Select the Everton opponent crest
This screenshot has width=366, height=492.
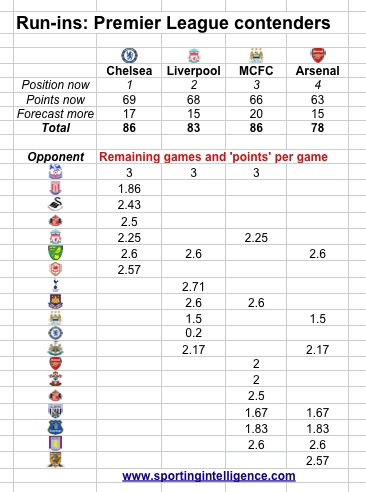click(55, 427)
